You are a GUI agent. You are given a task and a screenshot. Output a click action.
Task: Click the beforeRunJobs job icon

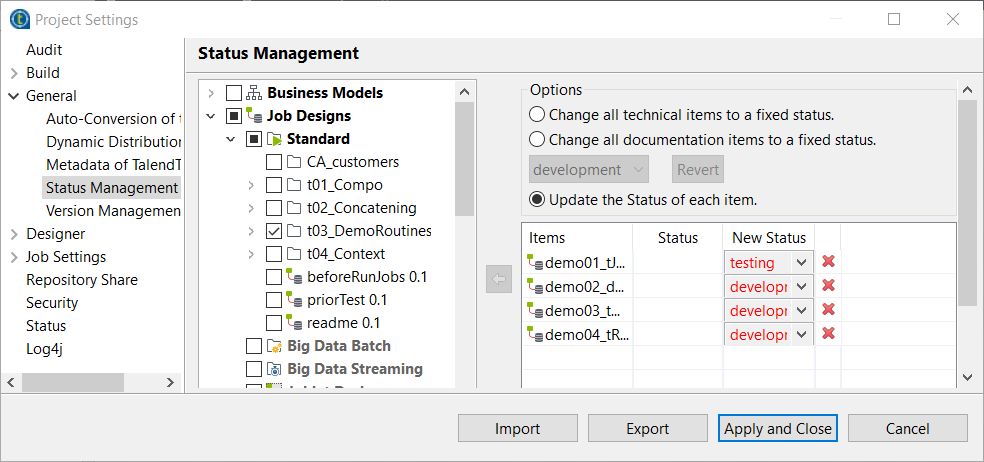coord(294,277)
